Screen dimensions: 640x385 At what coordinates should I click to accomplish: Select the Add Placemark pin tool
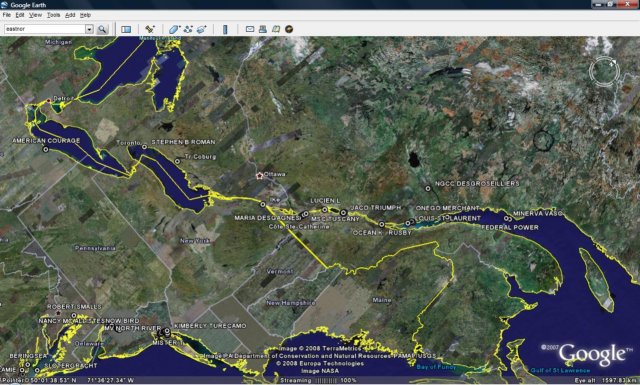[x=150, y=29]
